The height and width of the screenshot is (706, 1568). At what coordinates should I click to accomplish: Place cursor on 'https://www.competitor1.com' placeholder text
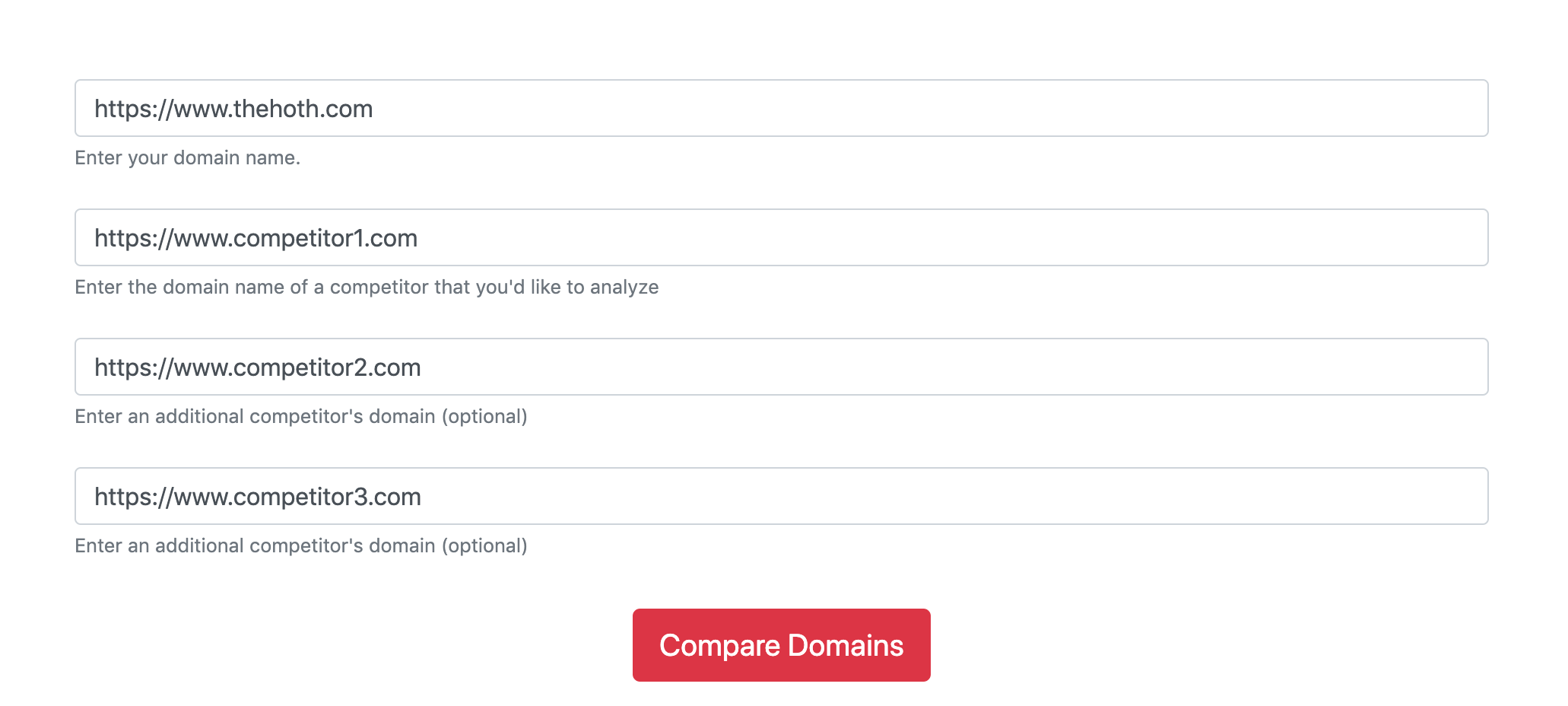256,238
